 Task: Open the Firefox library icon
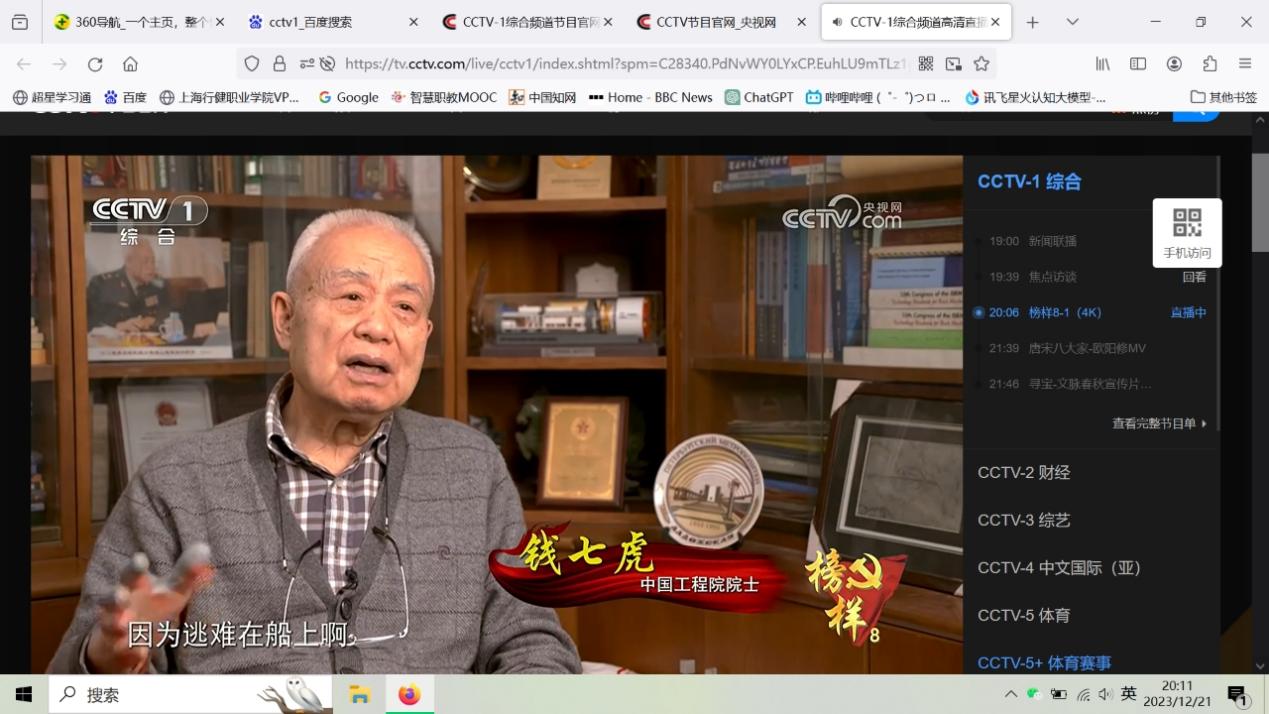point(1102,64)
